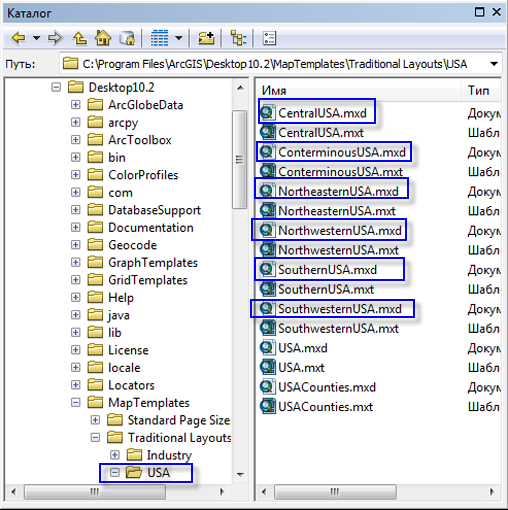Click the NorthwesternUSA.mxt template icon

click(x=268, y=250)
